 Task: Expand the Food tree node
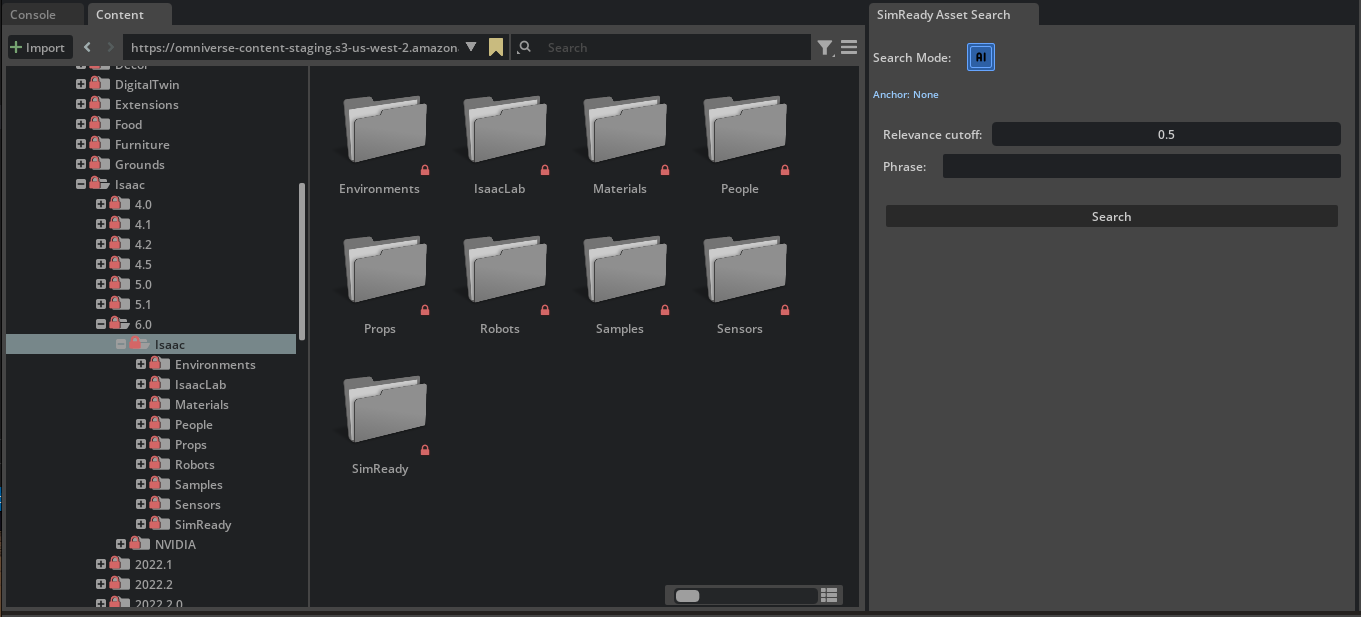click(81, 124)
